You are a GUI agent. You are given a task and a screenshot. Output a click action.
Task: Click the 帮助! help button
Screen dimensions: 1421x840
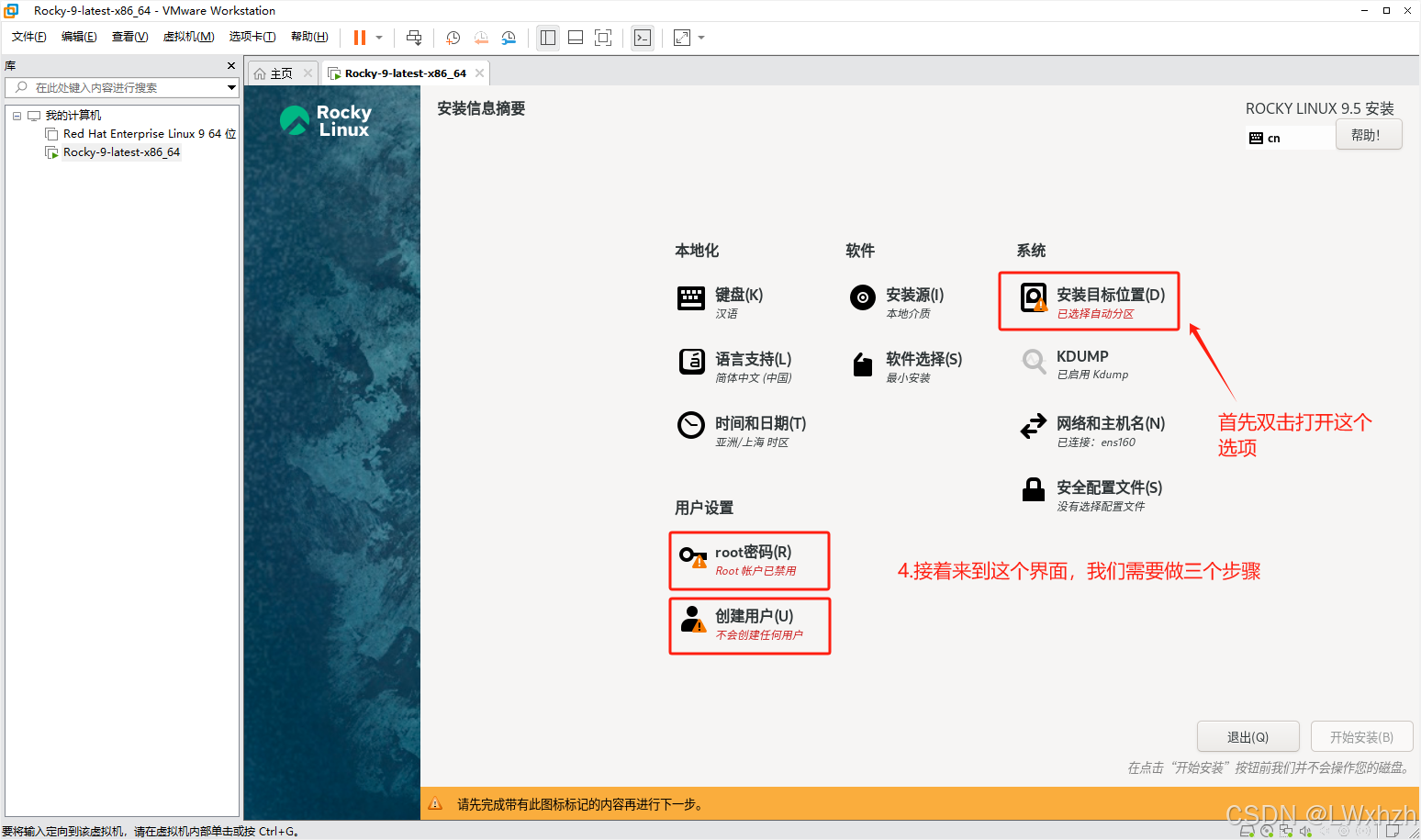1368,135
